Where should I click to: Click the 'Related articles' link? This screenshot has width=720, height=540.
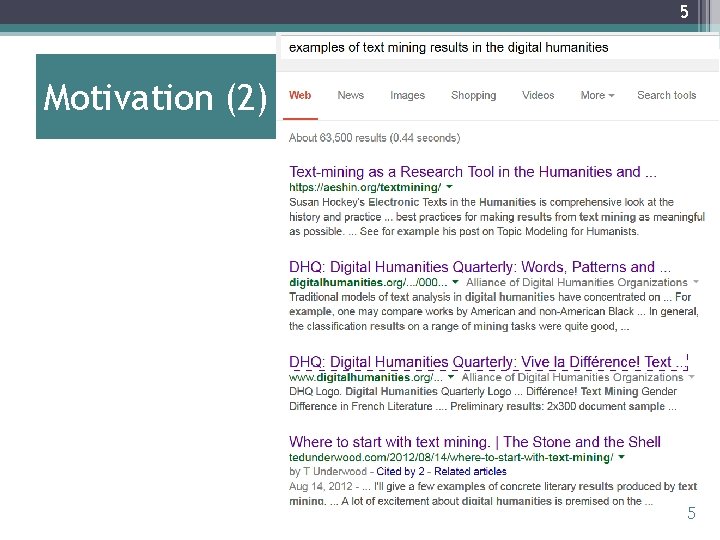[470, 472]
